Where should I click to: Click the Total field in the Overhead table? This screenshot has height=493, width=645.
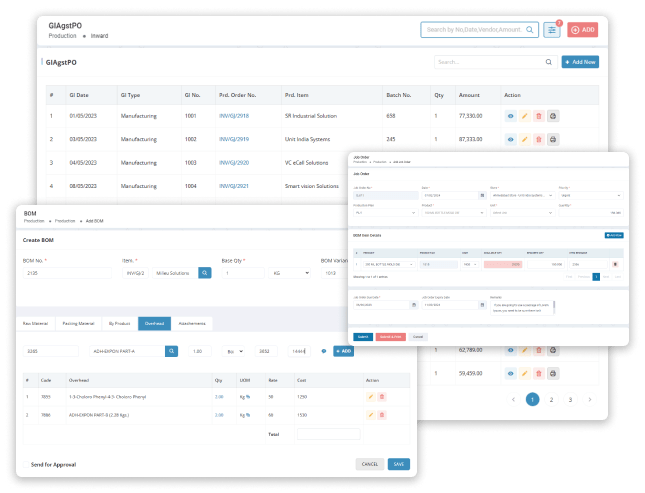(328, 434)
